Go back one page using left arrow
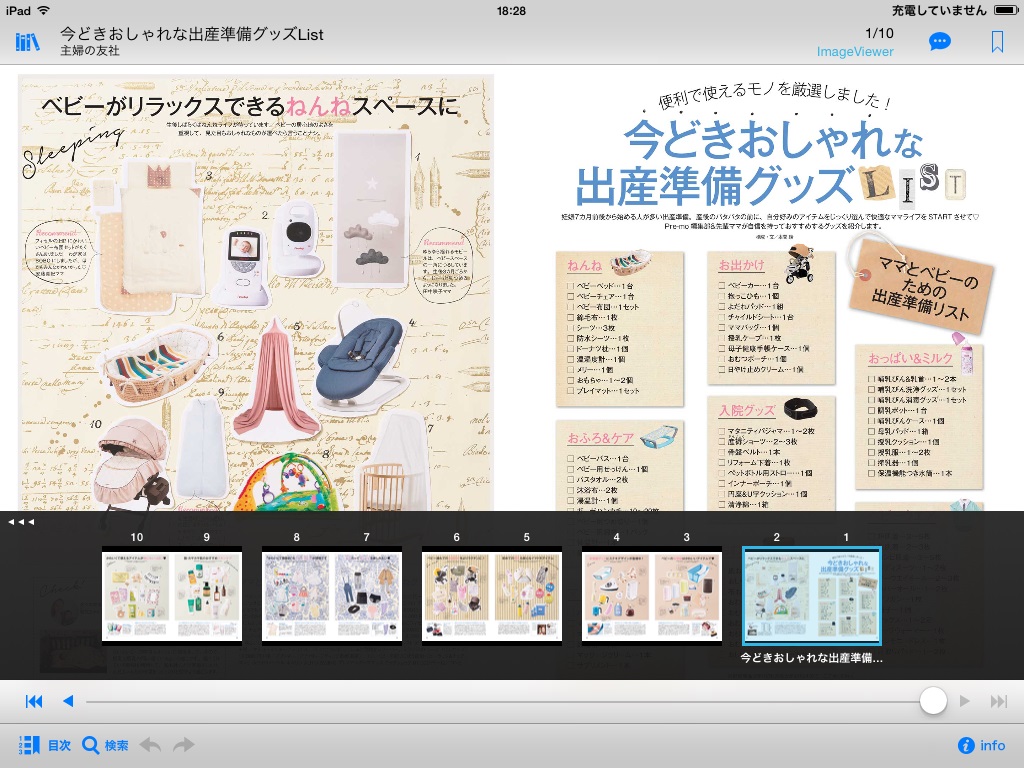The height and width of the screenshot is (768, 1024). [68, 701]
